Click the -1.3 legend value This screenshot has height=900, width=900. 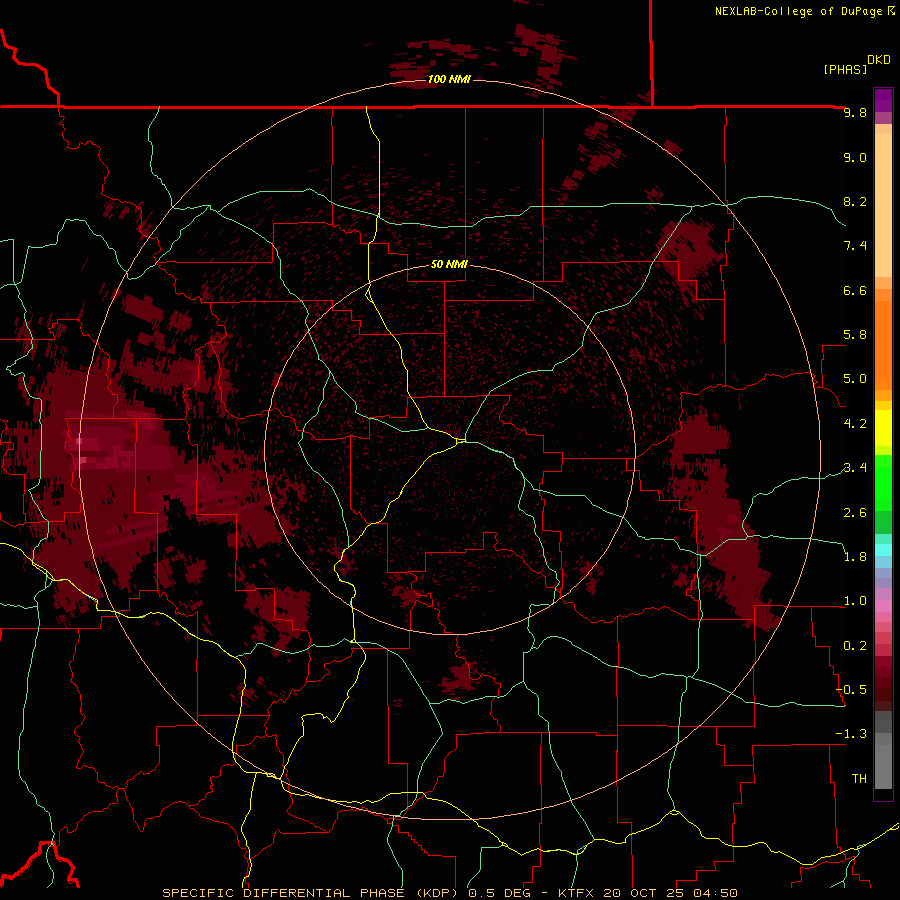(851, 734)
